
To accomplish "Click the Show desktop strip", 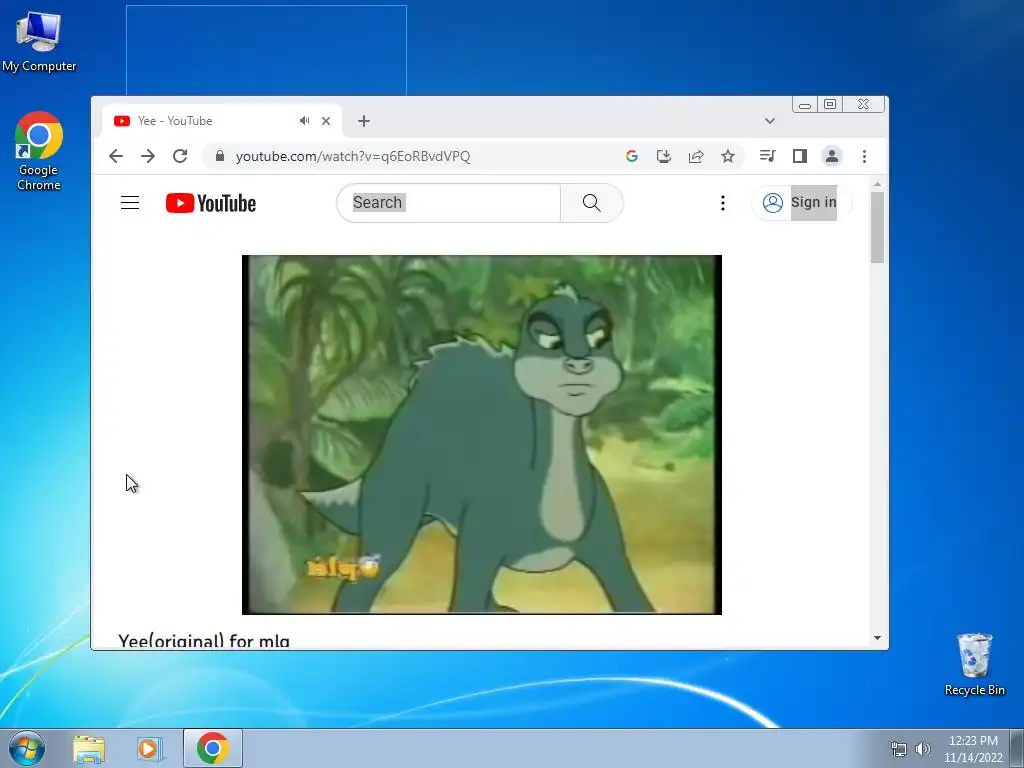I will (x=1017, y=749).
